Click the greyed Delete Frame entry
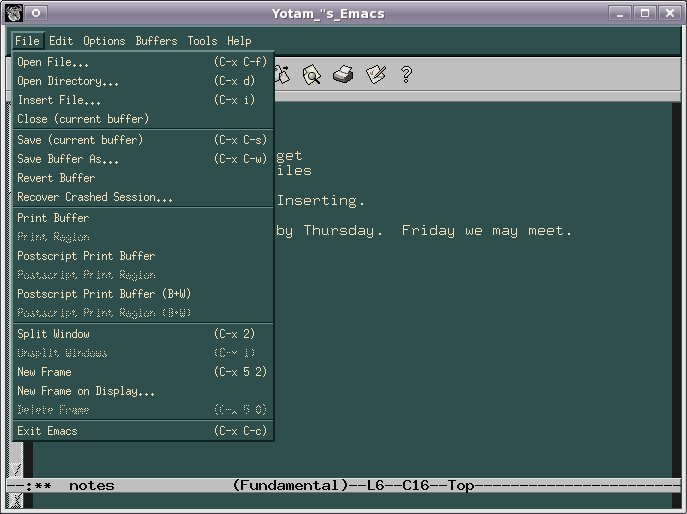The width and height of the screenshot is (687, 514). (x=143, y=410)
